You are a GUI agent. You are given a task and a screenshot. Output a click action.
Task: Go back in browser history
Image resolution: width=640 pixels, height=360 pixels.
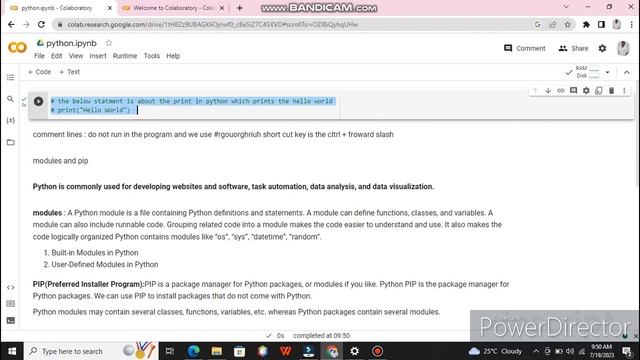[11, 24]
